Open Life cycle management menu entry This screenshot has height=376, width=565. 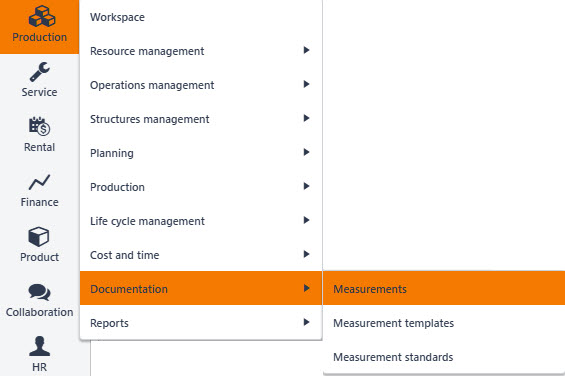(x=201, y=220)
